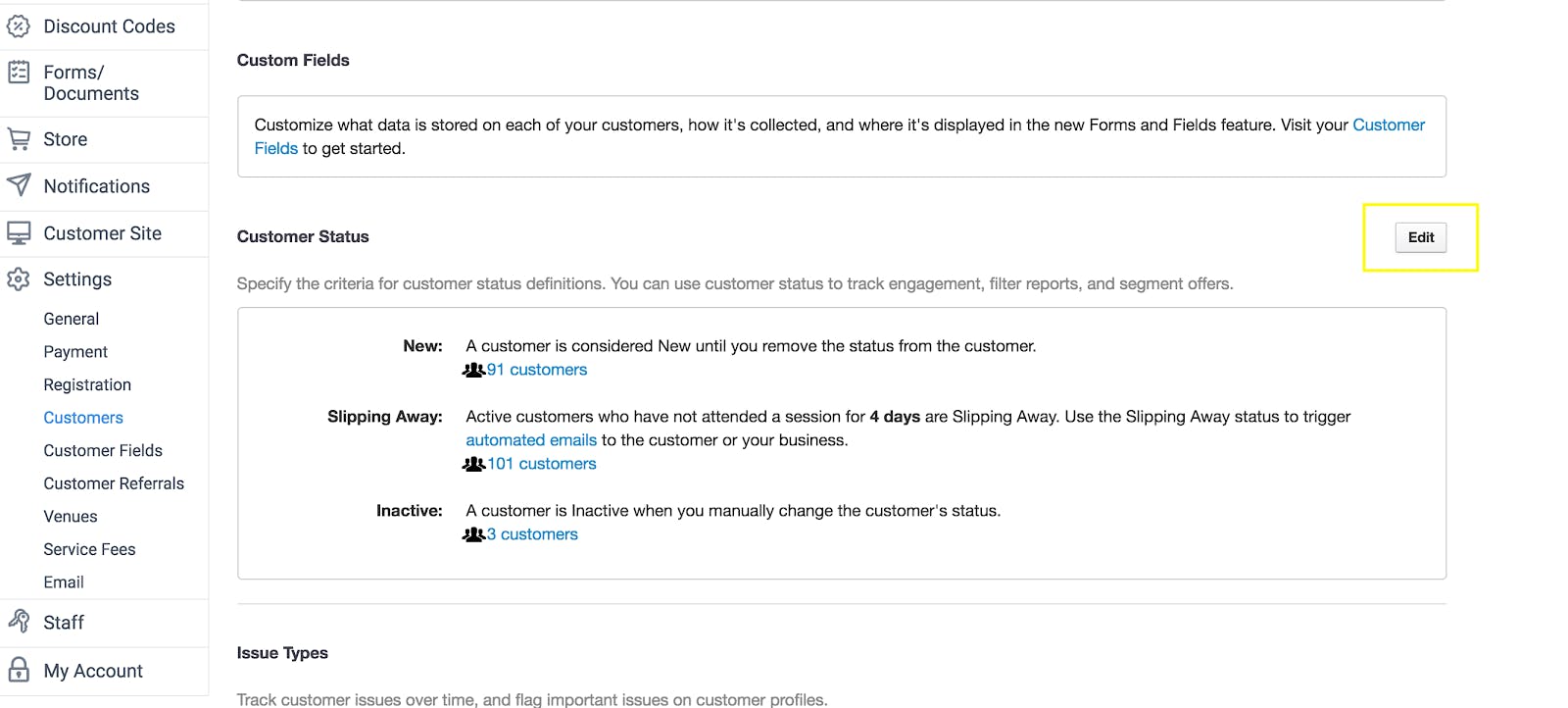
Task: Open the automated emails link
Action: pyautogui.click(x=531, y=440)
